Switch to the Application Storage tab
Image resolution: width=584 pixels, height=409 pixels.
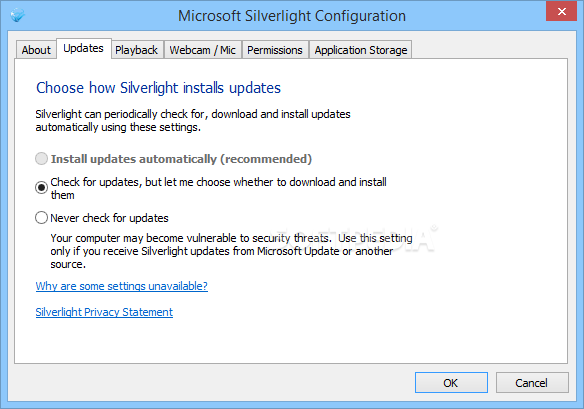[x=361, y=50]
